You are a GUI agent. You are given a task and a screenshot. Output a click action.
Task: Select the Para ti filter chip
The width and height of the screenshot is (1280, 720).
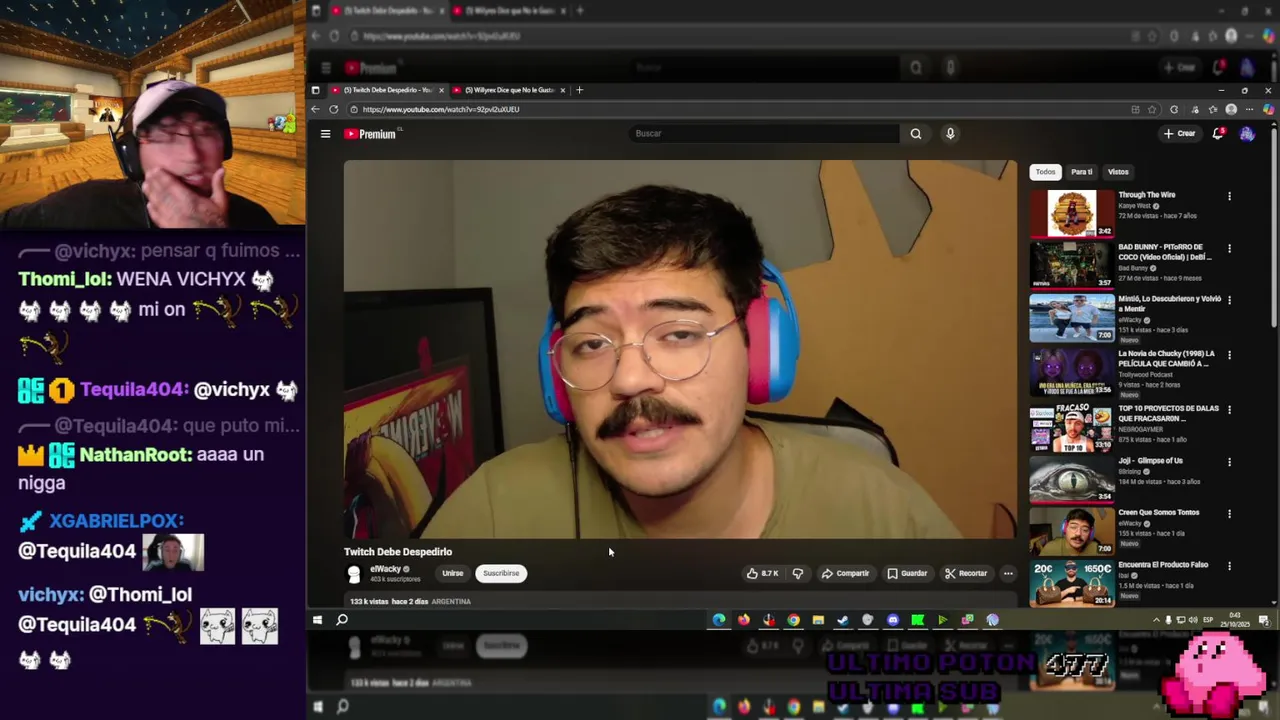coord(1082,172)
